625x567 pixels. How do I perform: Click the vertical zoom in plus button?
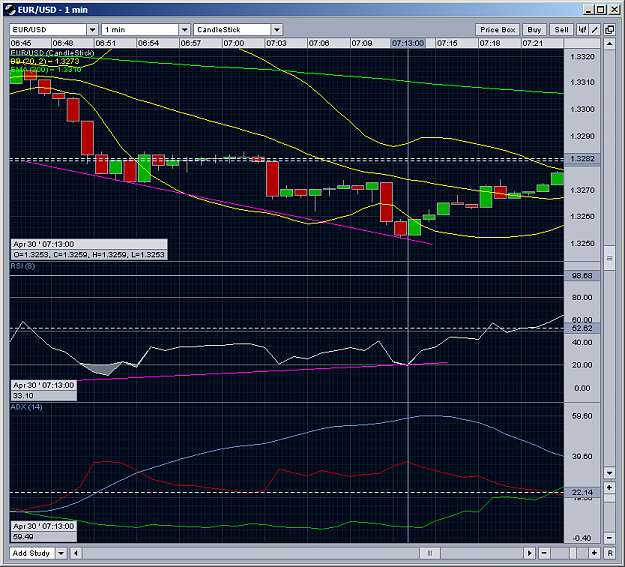click(609, 487)
